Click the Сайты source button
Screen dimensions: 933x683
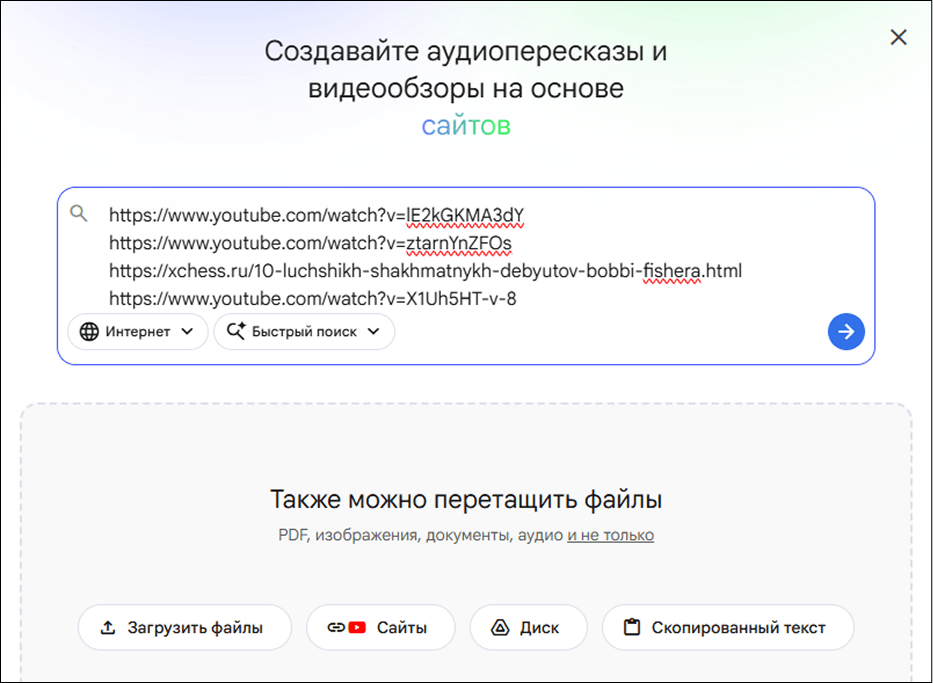click(381, 627)
